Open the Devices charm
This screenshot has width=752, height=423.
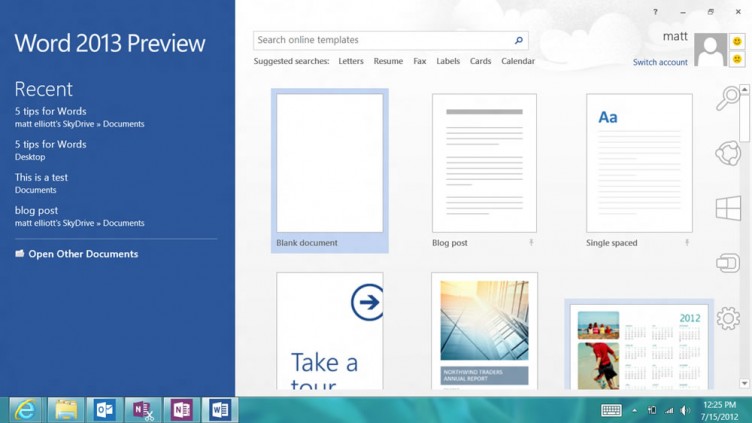click(x=728, y=263)
